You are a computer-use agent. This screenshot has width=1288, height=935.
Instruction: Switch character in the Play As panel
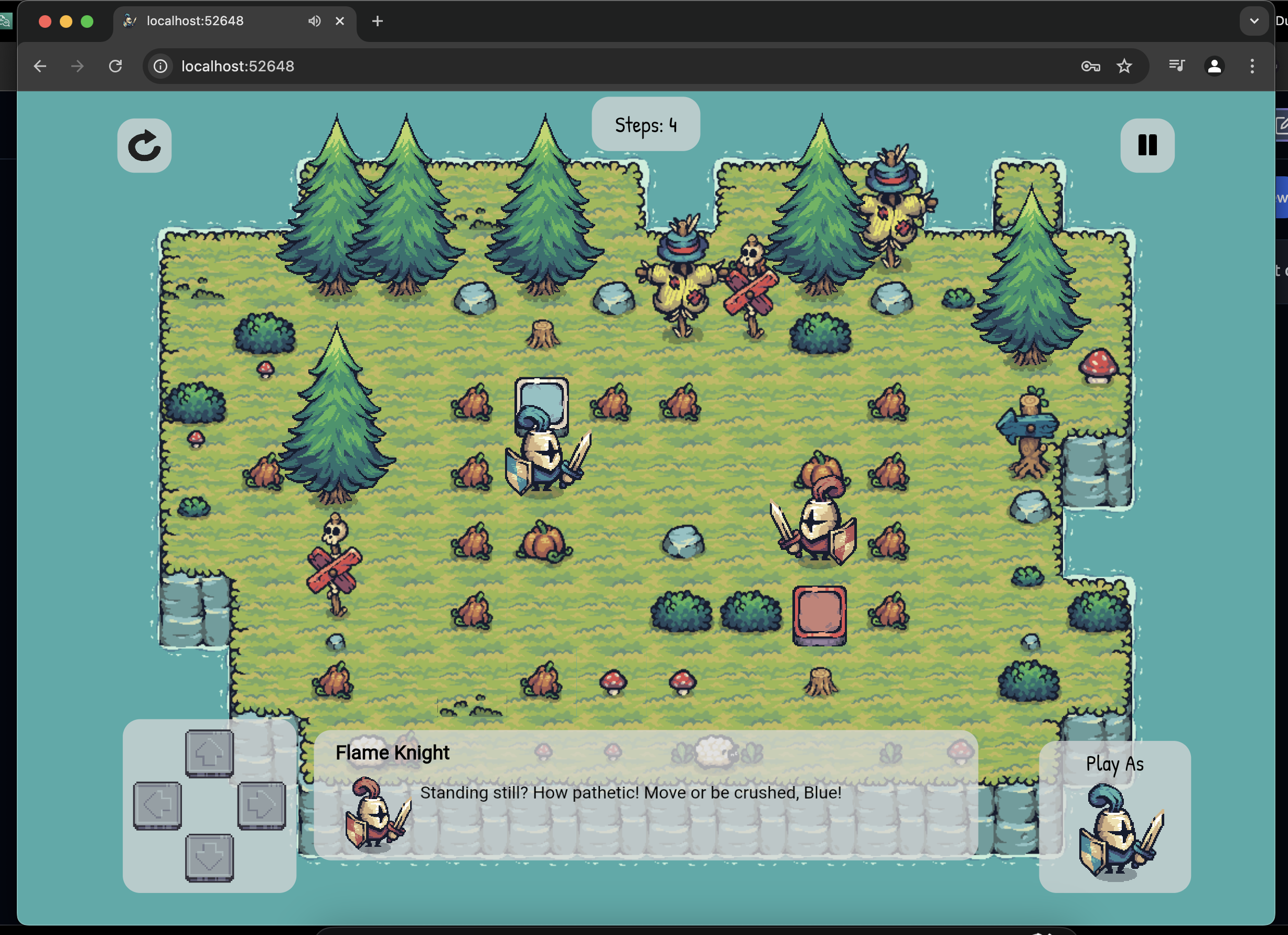(x=1117, y=831)
